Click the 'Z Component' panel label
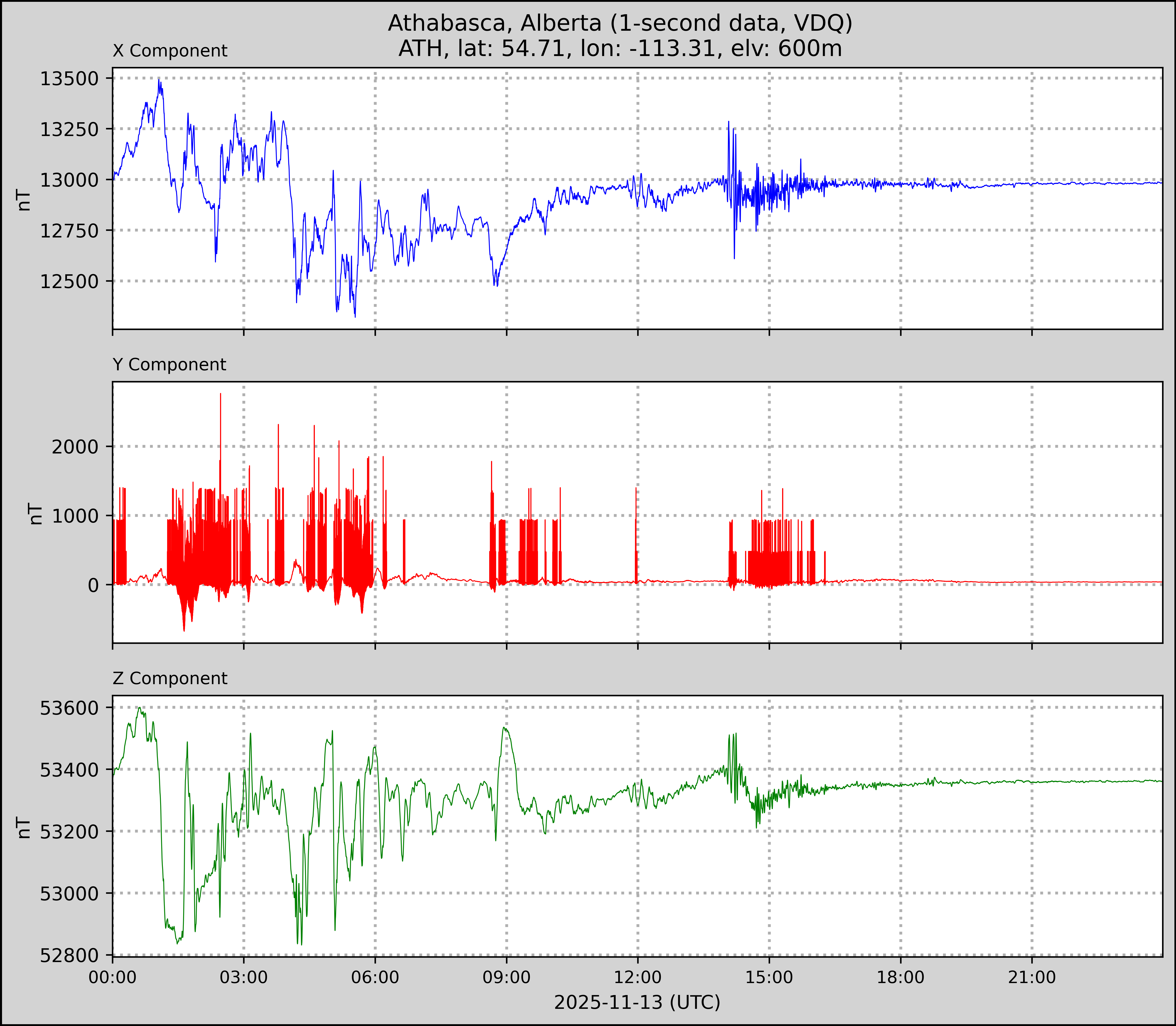1176x1026 pixels. [170, 679]
